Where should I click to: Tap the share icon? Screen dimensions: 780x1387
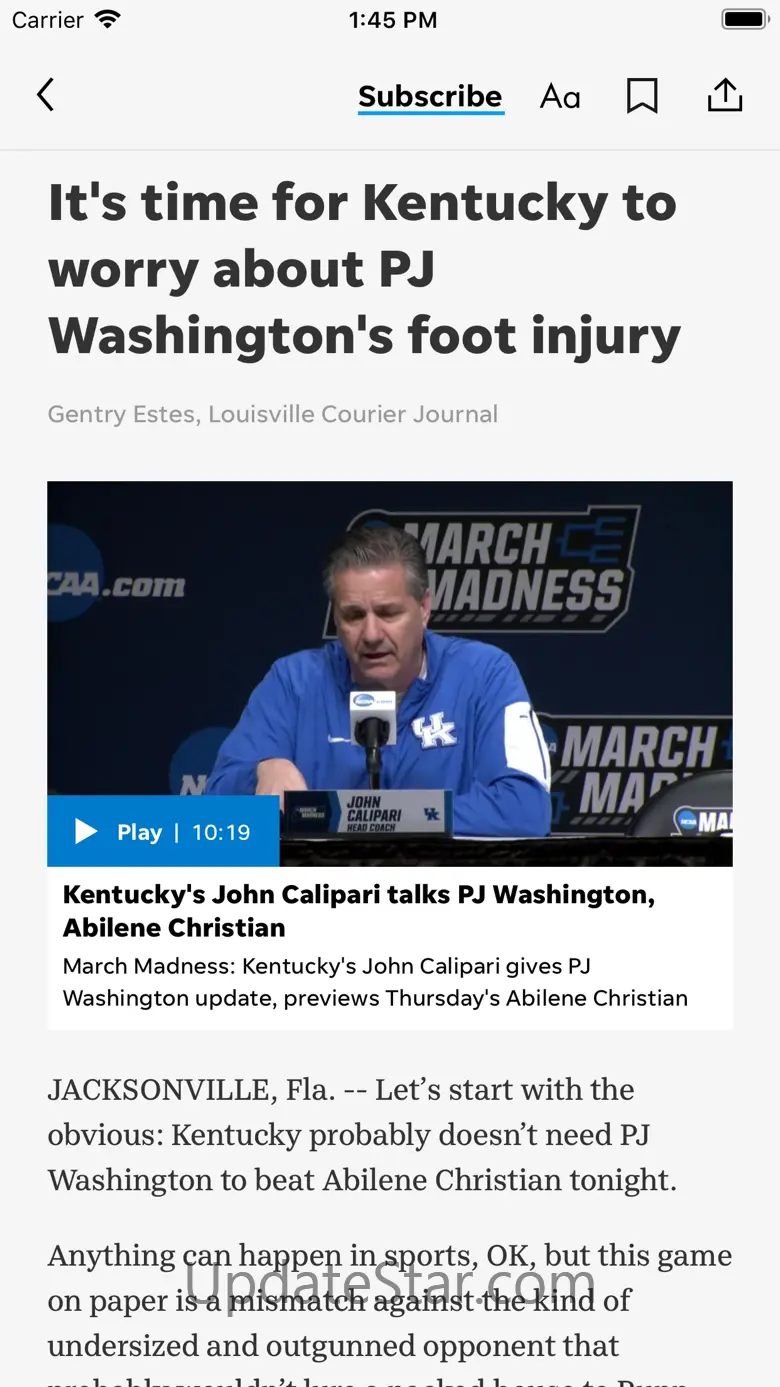pos(725,95)
